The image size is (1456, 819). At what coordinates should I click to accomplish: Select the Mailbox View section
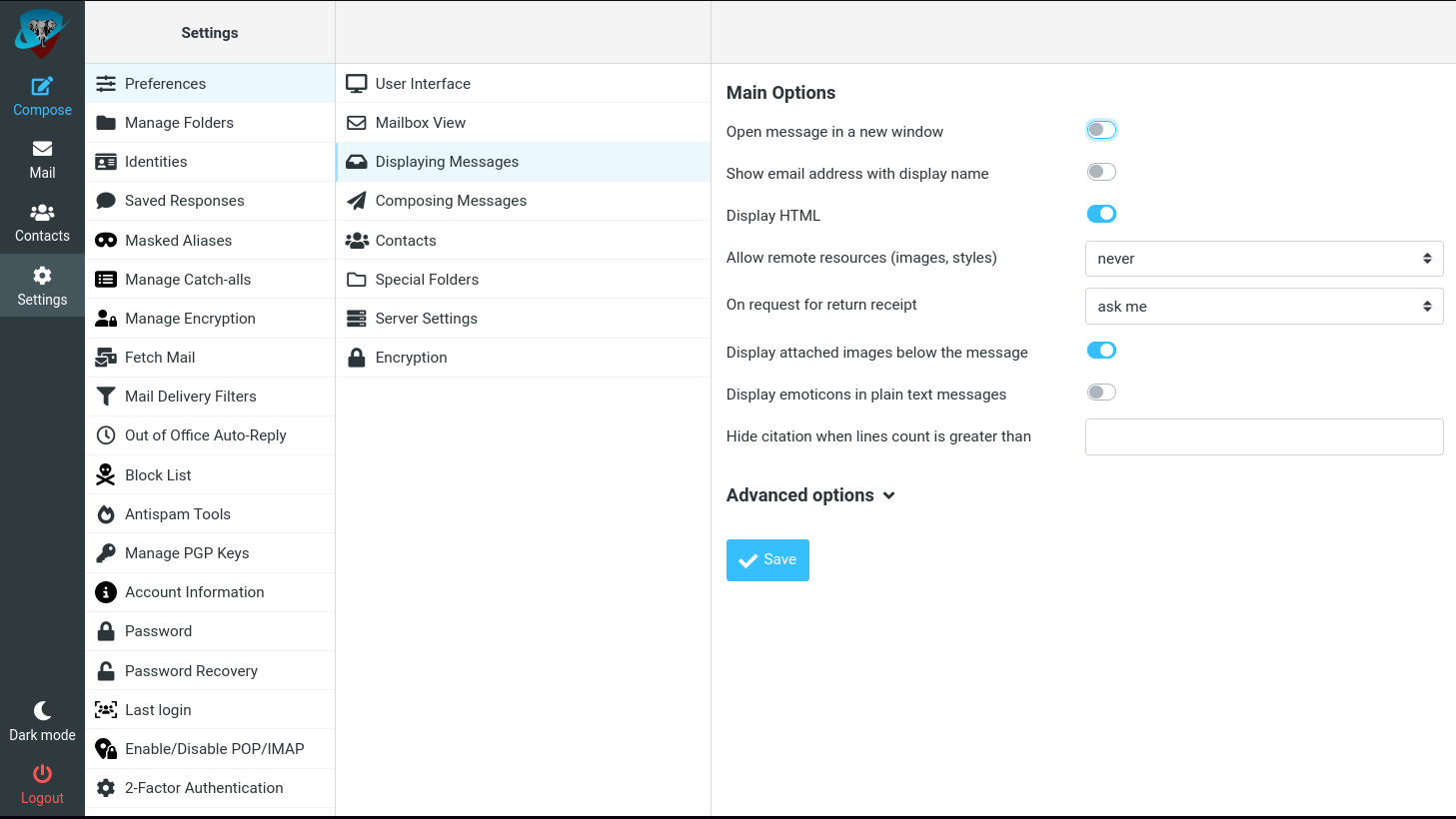(523, 123)
